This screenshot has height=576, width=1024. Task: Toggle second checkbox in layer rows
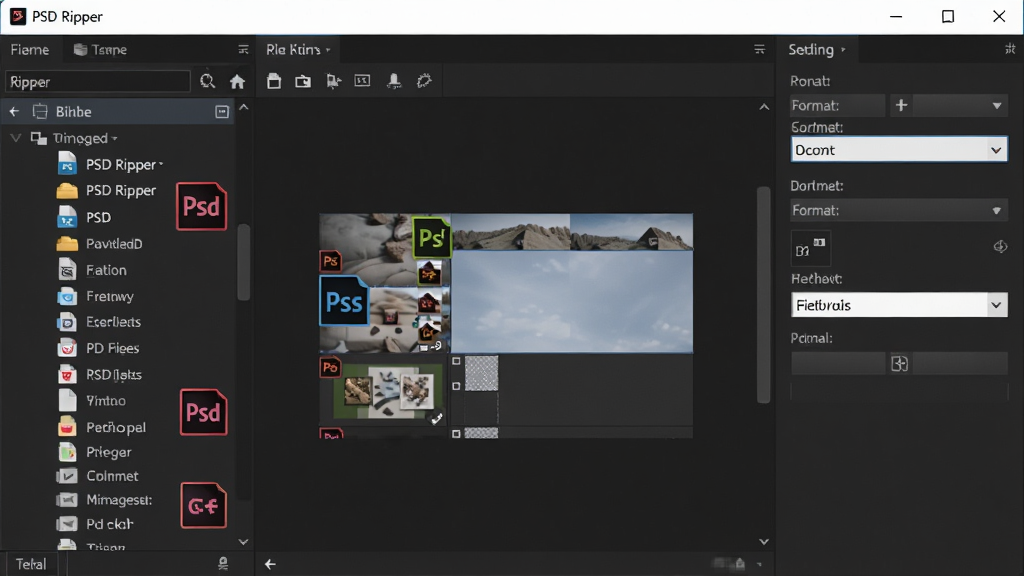[x=456, y=386]
